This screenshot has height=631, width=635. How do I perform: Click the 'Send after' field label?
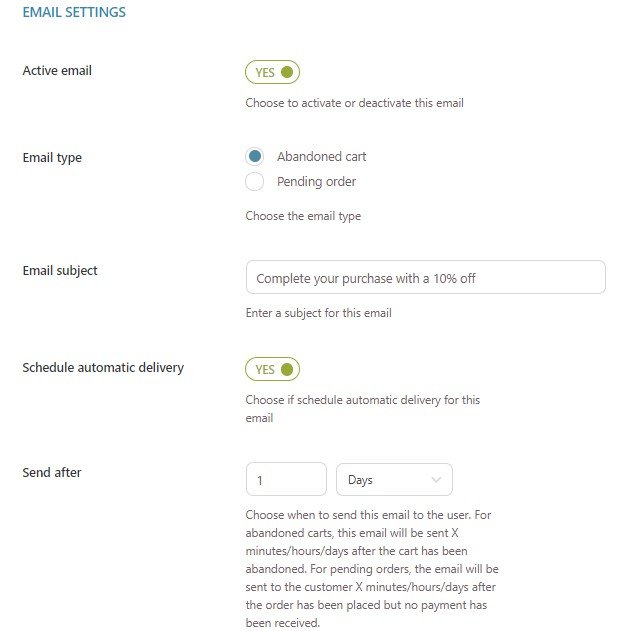click(x=52, y=472)
